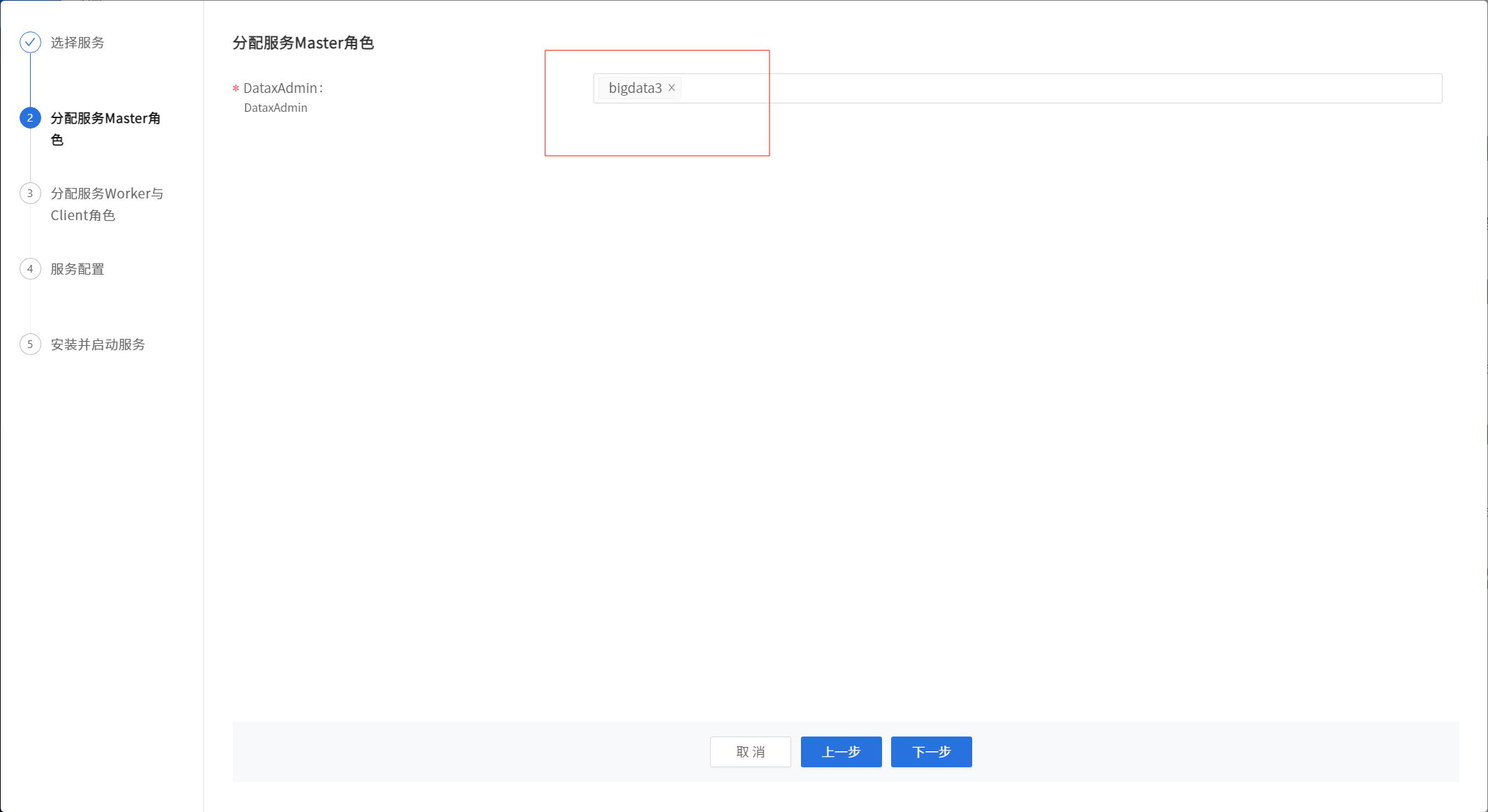
Task: Remove the bigdata3 tag with its x icon
Action: click(x=672, y=88)
